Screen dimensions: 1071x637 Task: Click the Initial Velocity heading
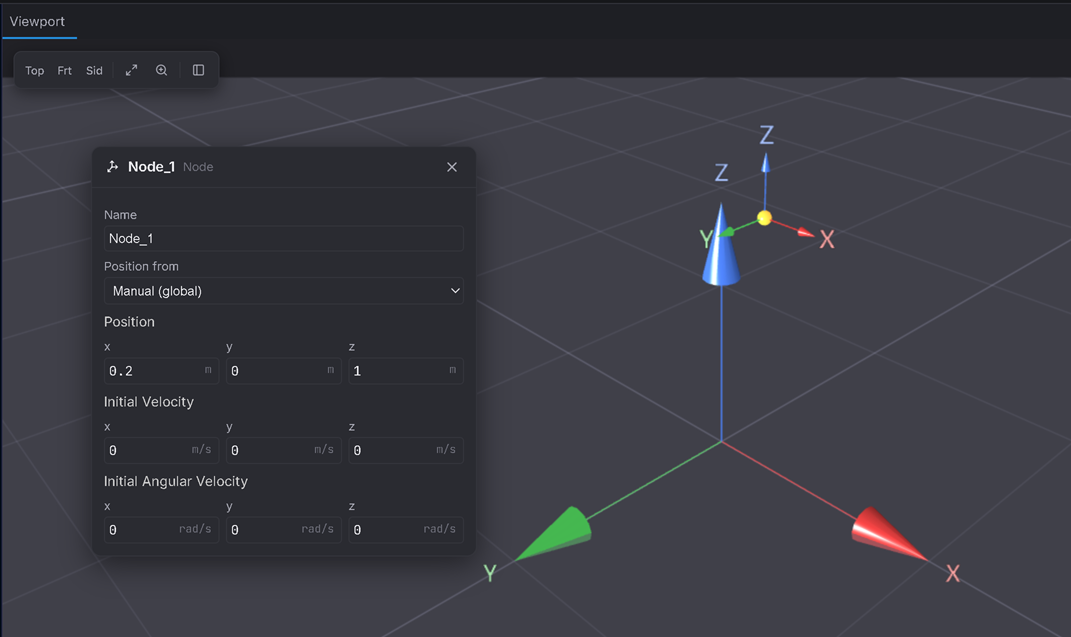click(x=149, y=401)
